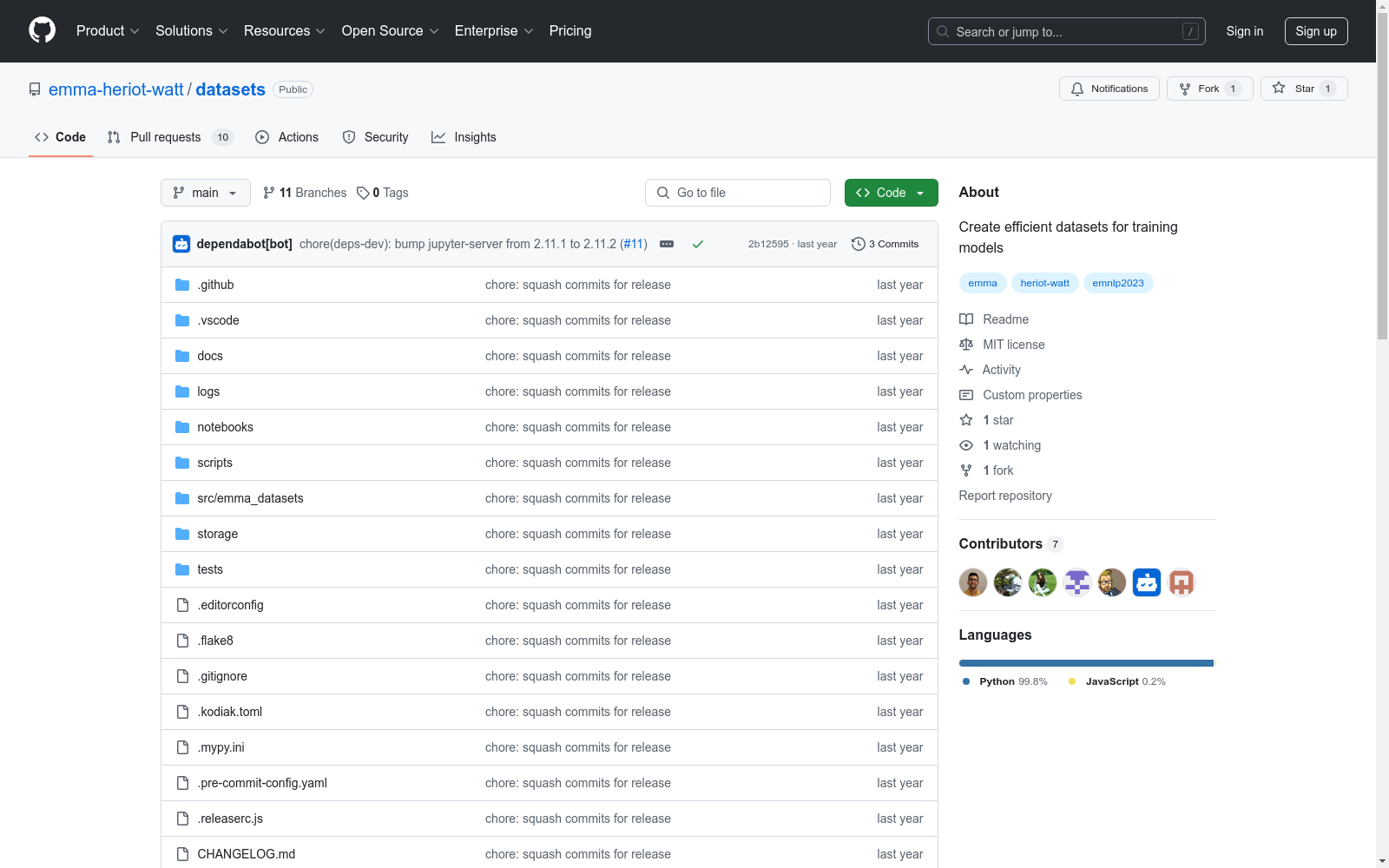Expand the commit message ellipsis

[667, 244]
